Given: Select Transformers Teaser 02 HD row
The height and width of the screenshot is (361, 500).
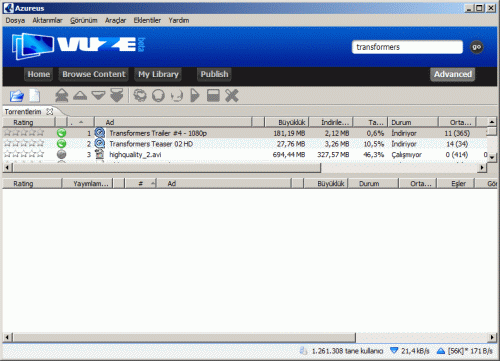Looking at the screenshot, I should (245, 144).
